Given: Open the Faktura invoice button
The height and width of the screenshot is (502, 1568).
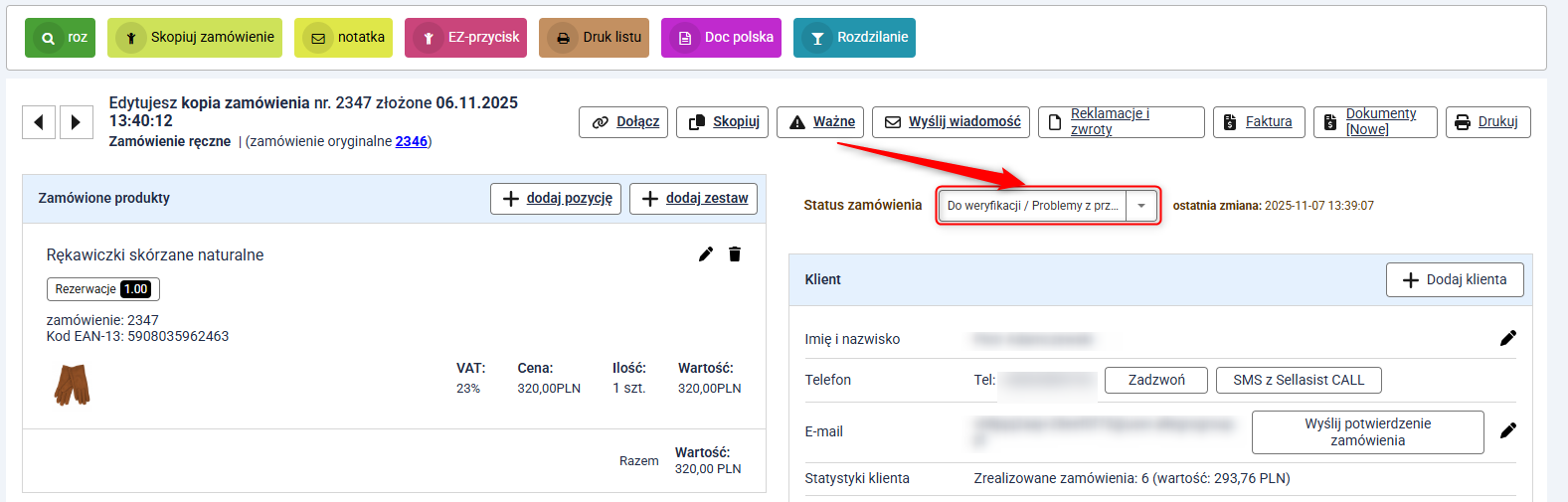Looking at the screenshot, I should [x=1258, y=122].
